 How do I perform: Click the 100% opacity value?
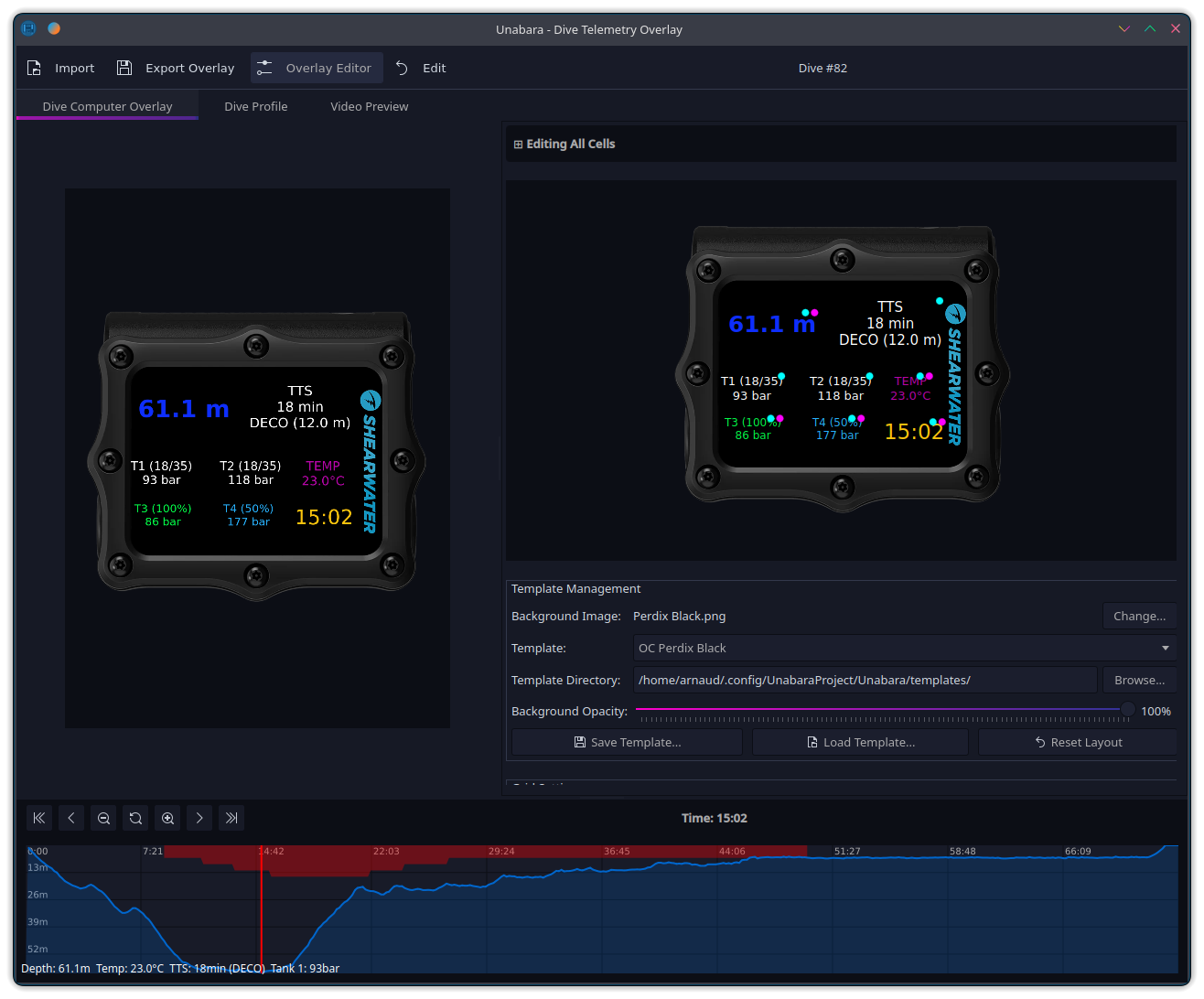[1156, 711]
